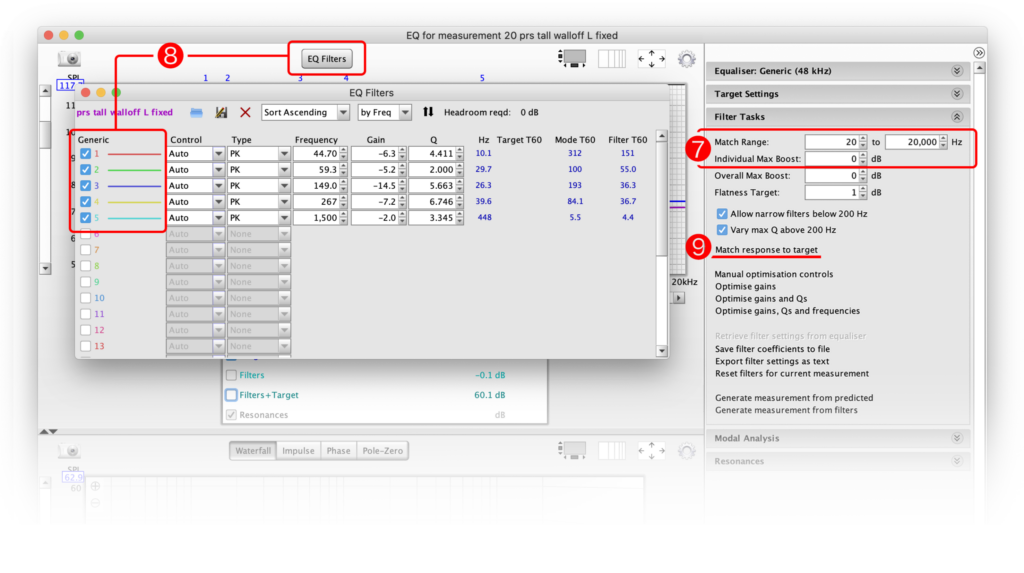Viewport: 1024px width, 573px height.
Task: Uncheck filter 1 checkbox in Generic column
Action: 86,154
